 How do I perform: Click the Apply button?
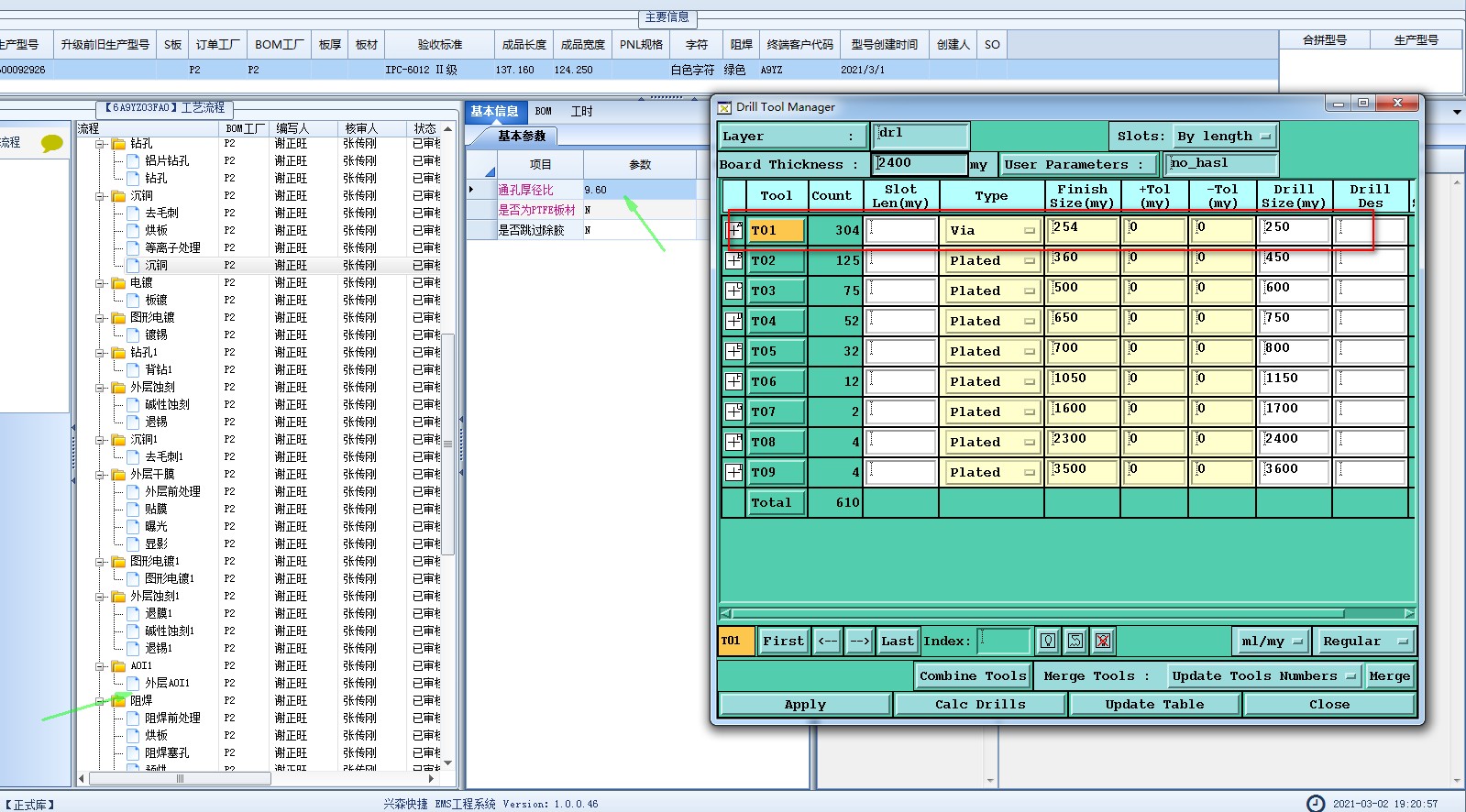click(x=805, y=704)
